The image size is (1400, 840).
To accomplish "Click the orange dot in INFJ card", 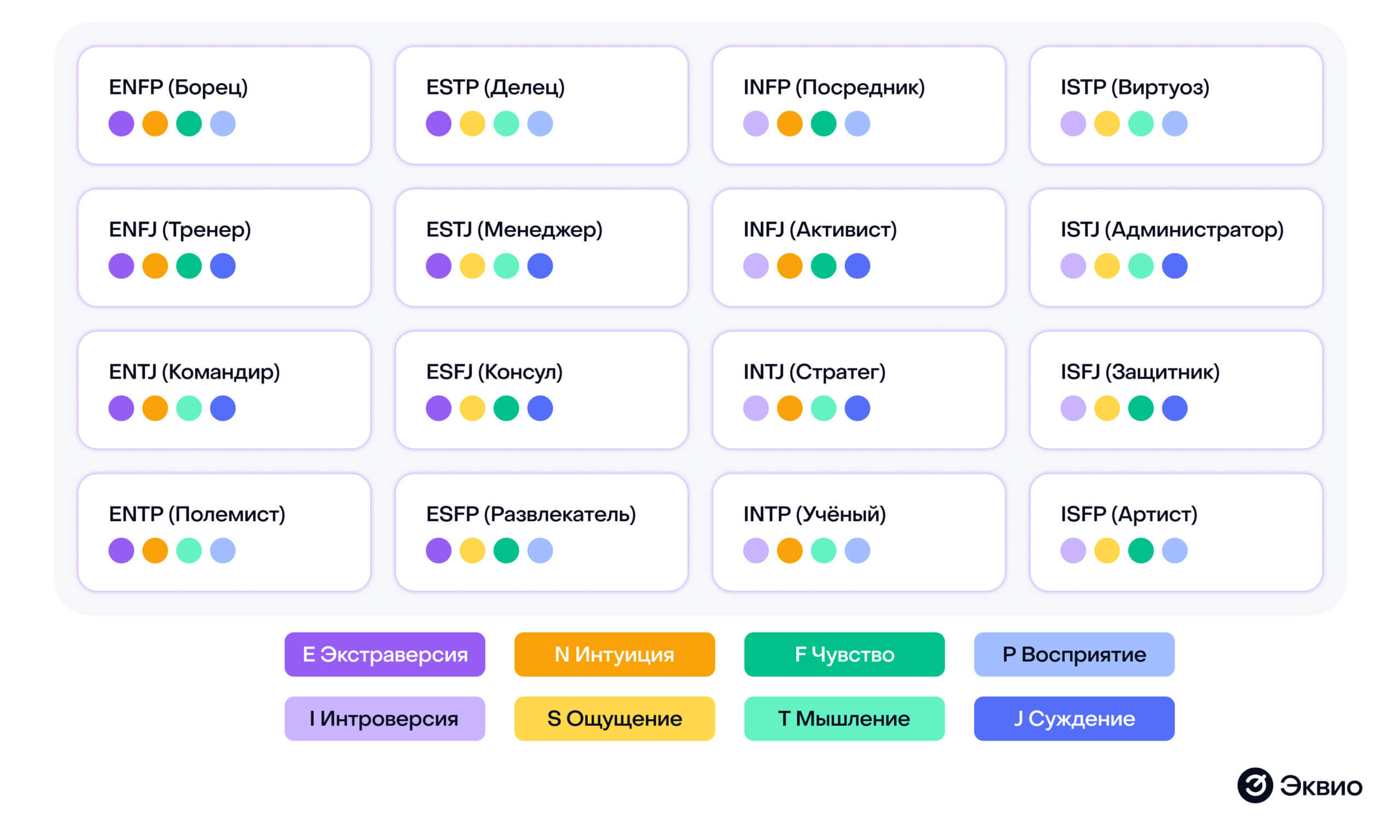I will (x=789, y=266).
